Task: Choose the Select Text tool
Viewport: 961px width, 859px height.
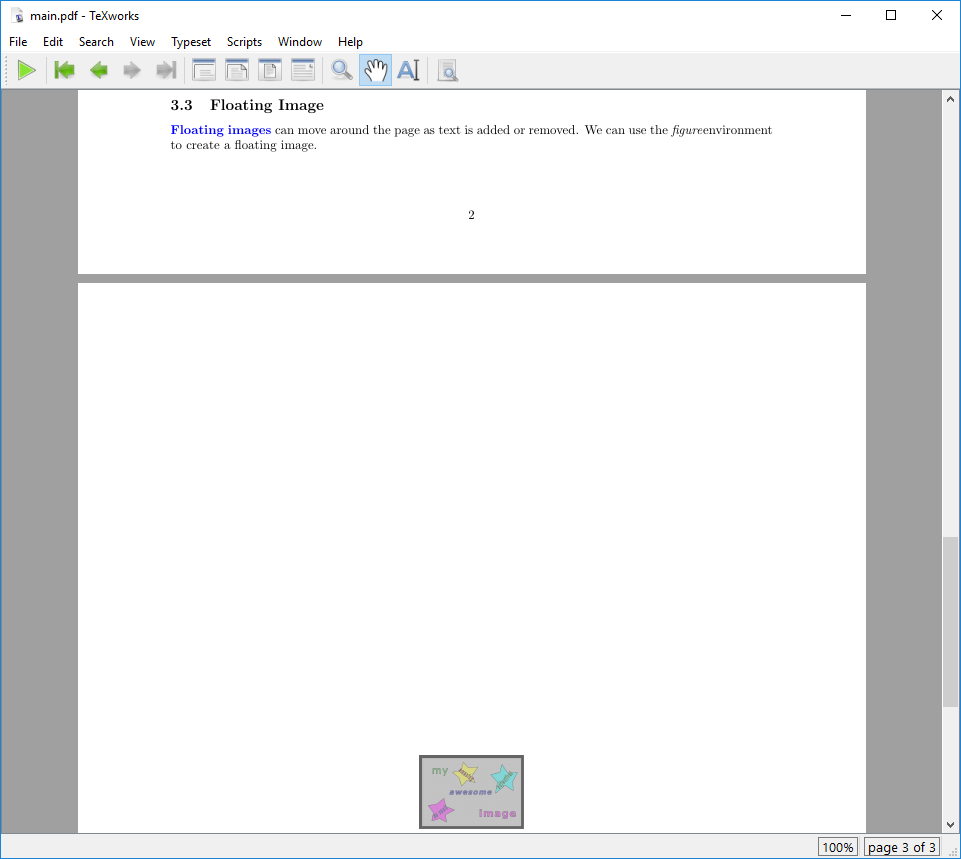Action: point(408,70)
